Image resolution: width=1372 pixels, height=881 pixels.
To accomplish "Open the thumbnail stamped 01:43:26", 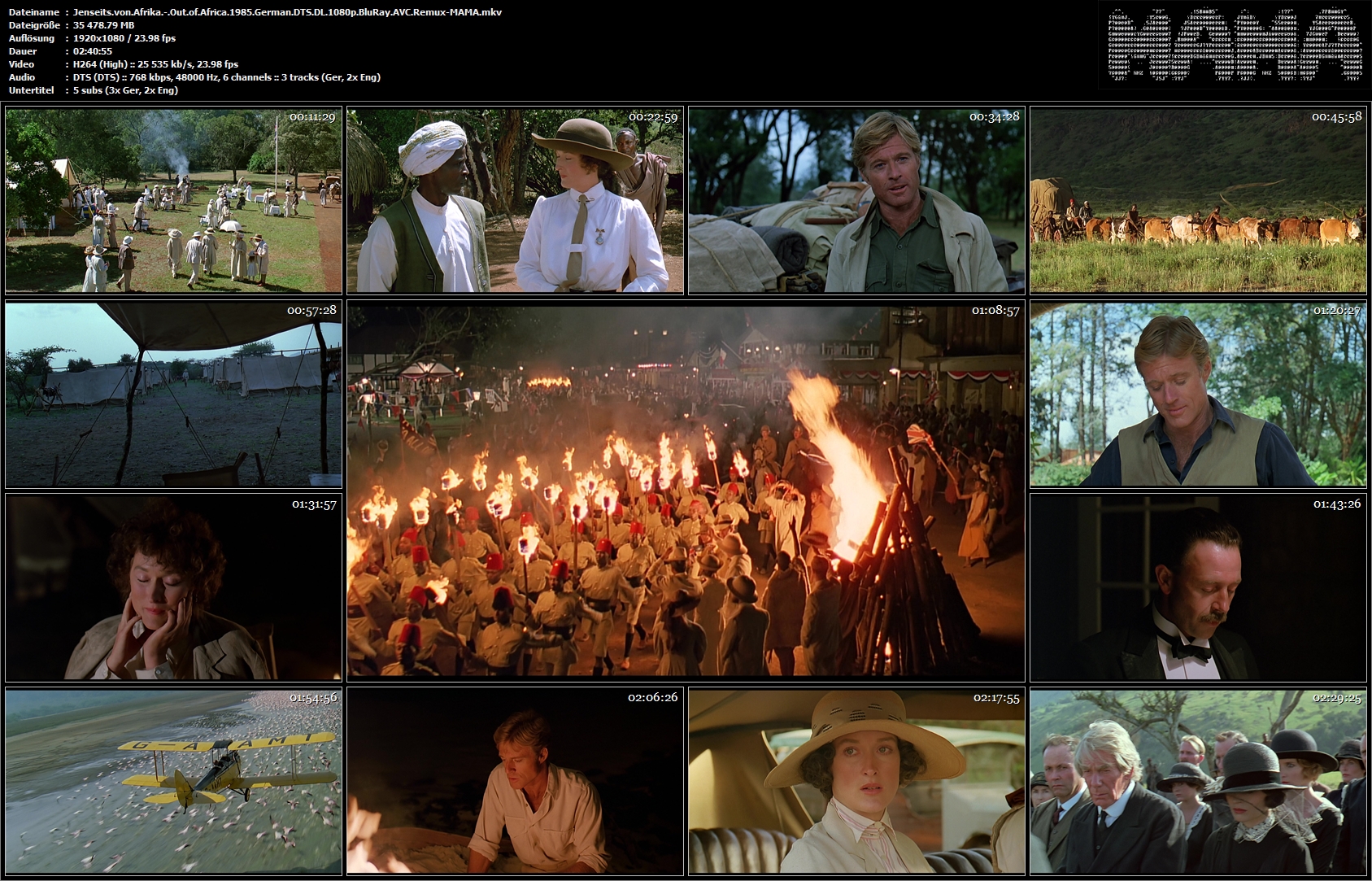I will click(1198, 587).
